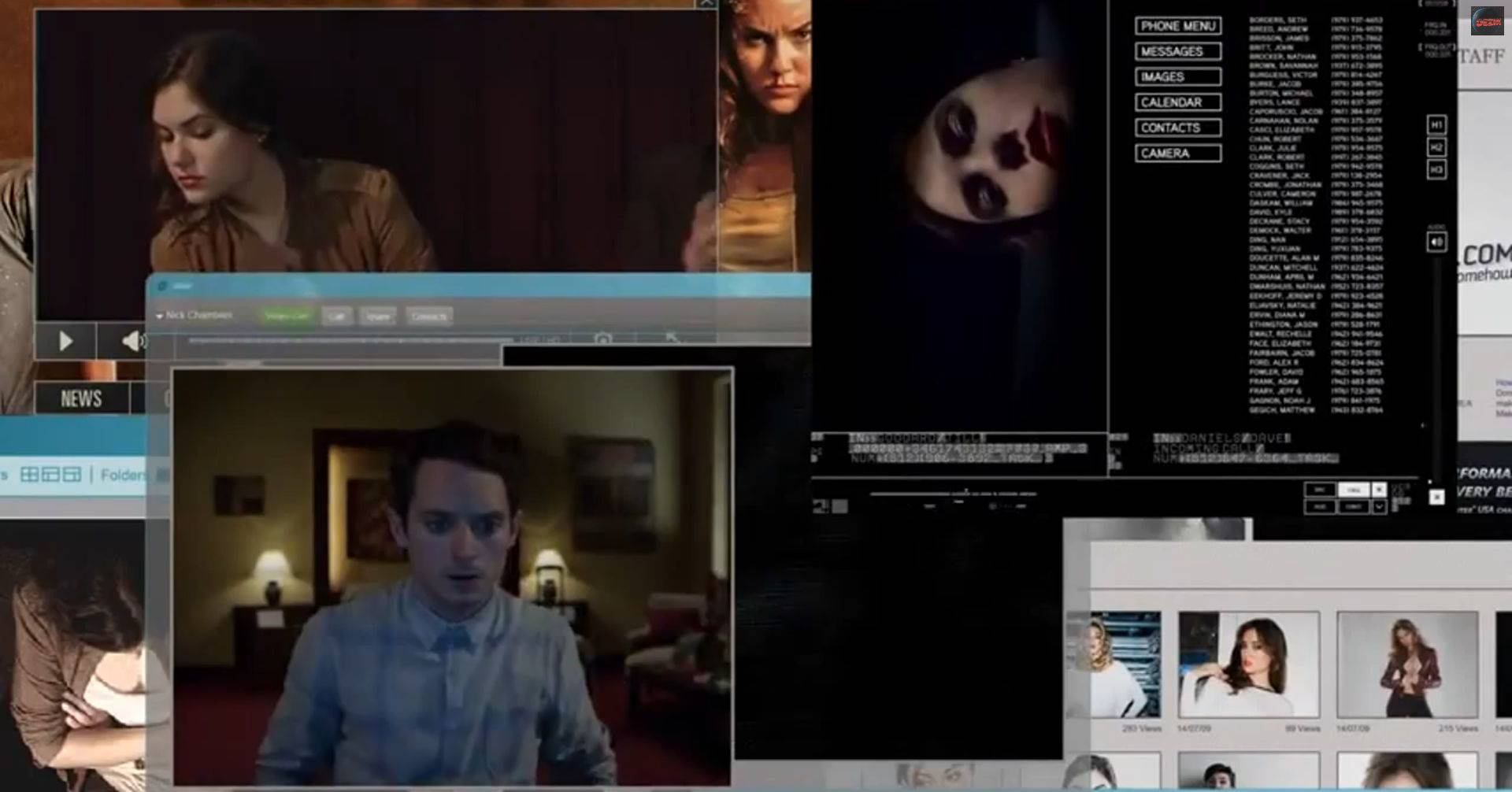Toggle the audio speaker icon in phone panel

pyautogui.click(x=1436, y=242)
